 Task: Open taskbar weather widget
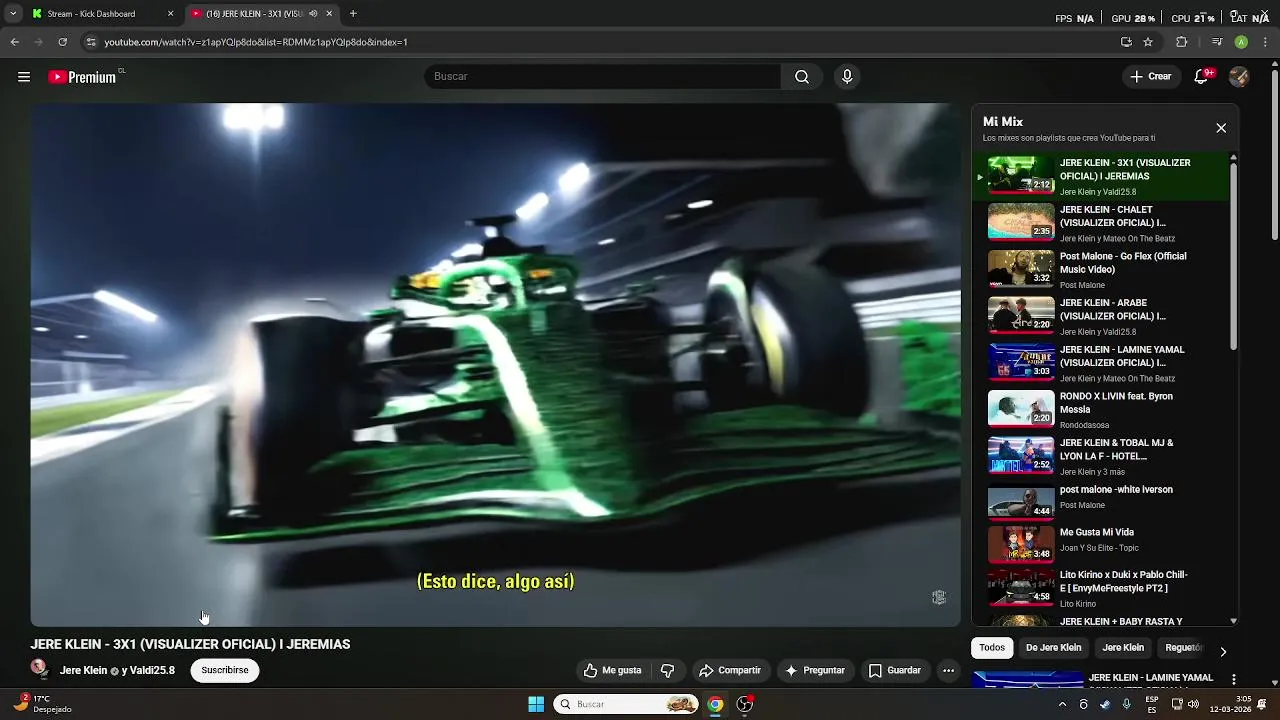tap(42, 704)
